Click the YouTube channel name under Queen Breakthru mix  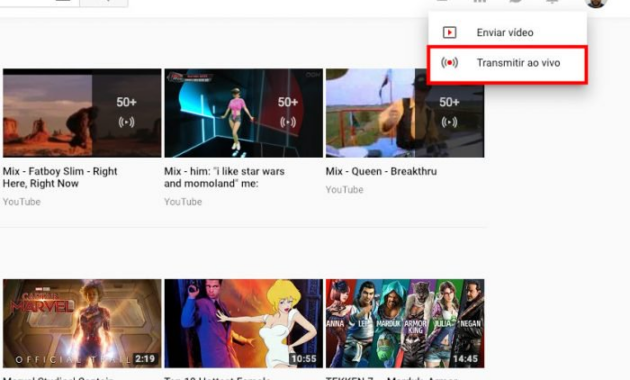(x=344, y=190)
